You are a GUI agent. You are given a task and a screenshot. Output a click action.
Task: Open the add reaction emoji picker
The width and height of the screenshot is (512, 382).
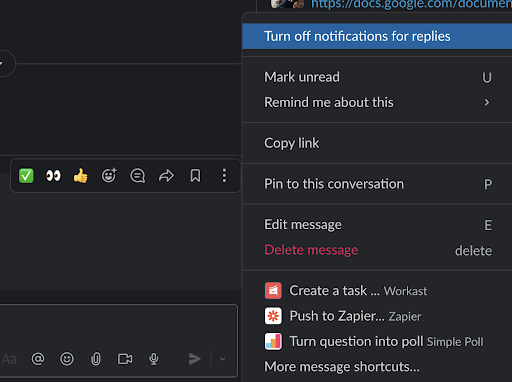109,176
